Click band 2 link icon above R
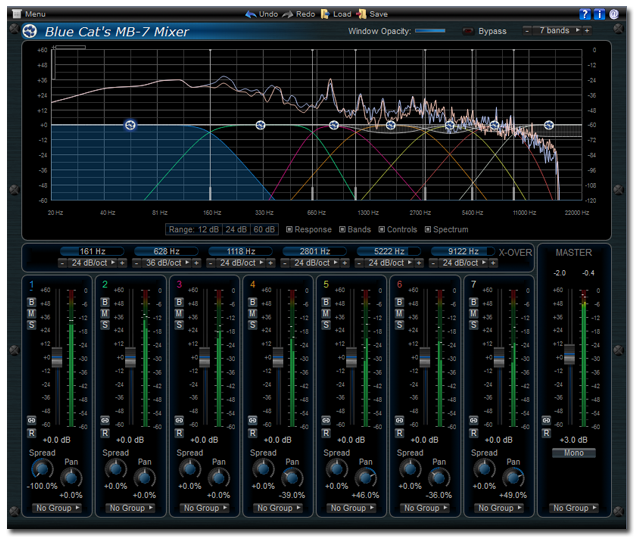Screen dimensions: 634x539 tap(105, 420)
